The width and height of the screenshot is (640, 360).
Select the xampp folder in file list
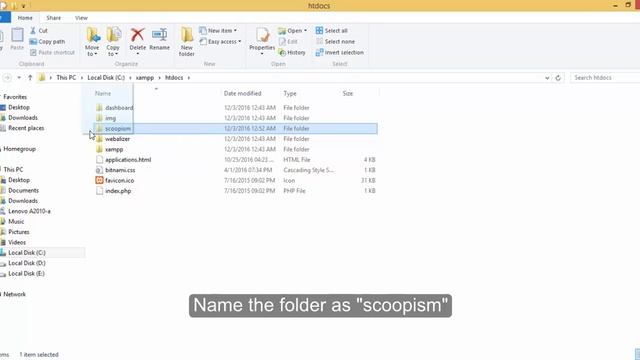click(114, 149)
